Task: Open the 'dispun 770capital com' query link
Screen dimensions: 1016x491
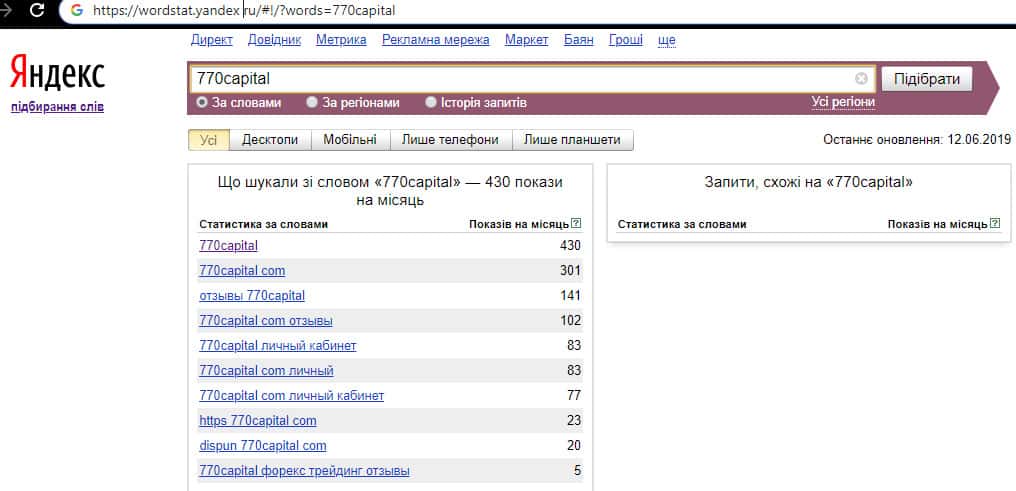Action: pos(263,446)
